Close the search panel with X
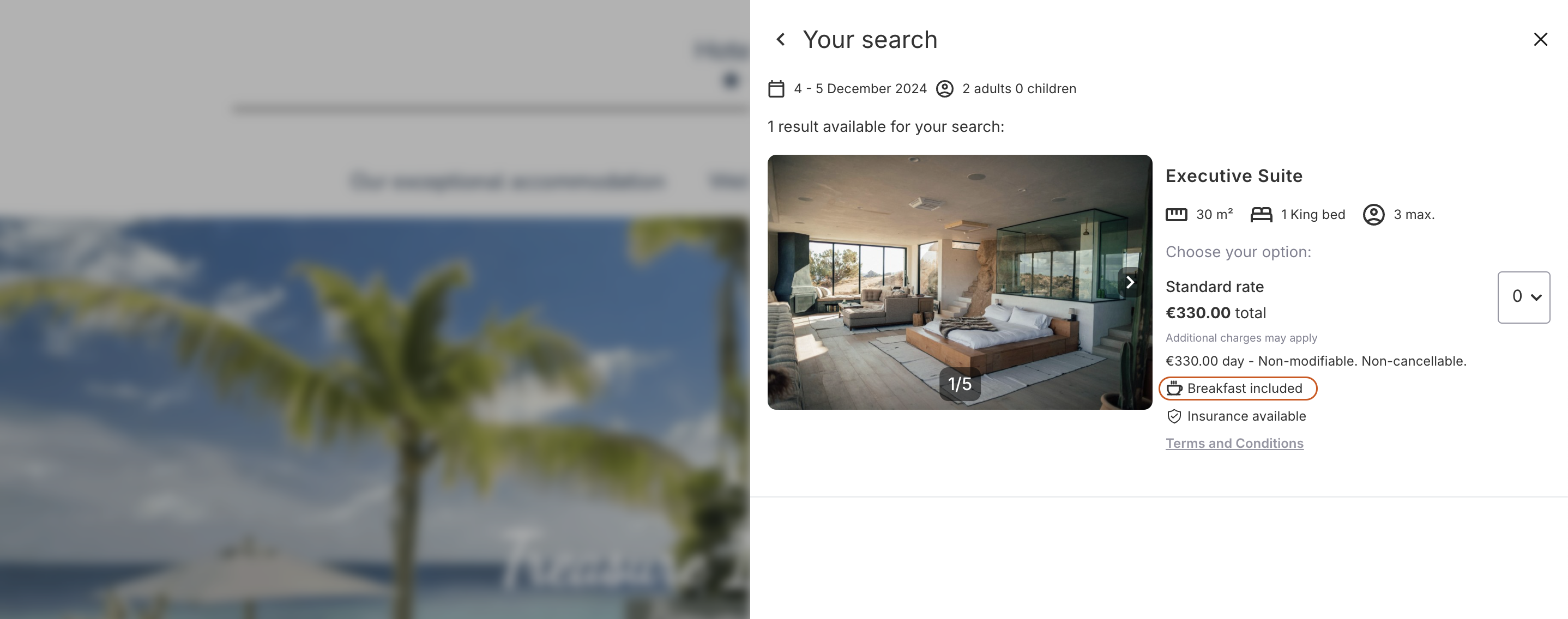Viewport: 1568px width, 619px height. pyautogui.click(x=1540, y=40)
